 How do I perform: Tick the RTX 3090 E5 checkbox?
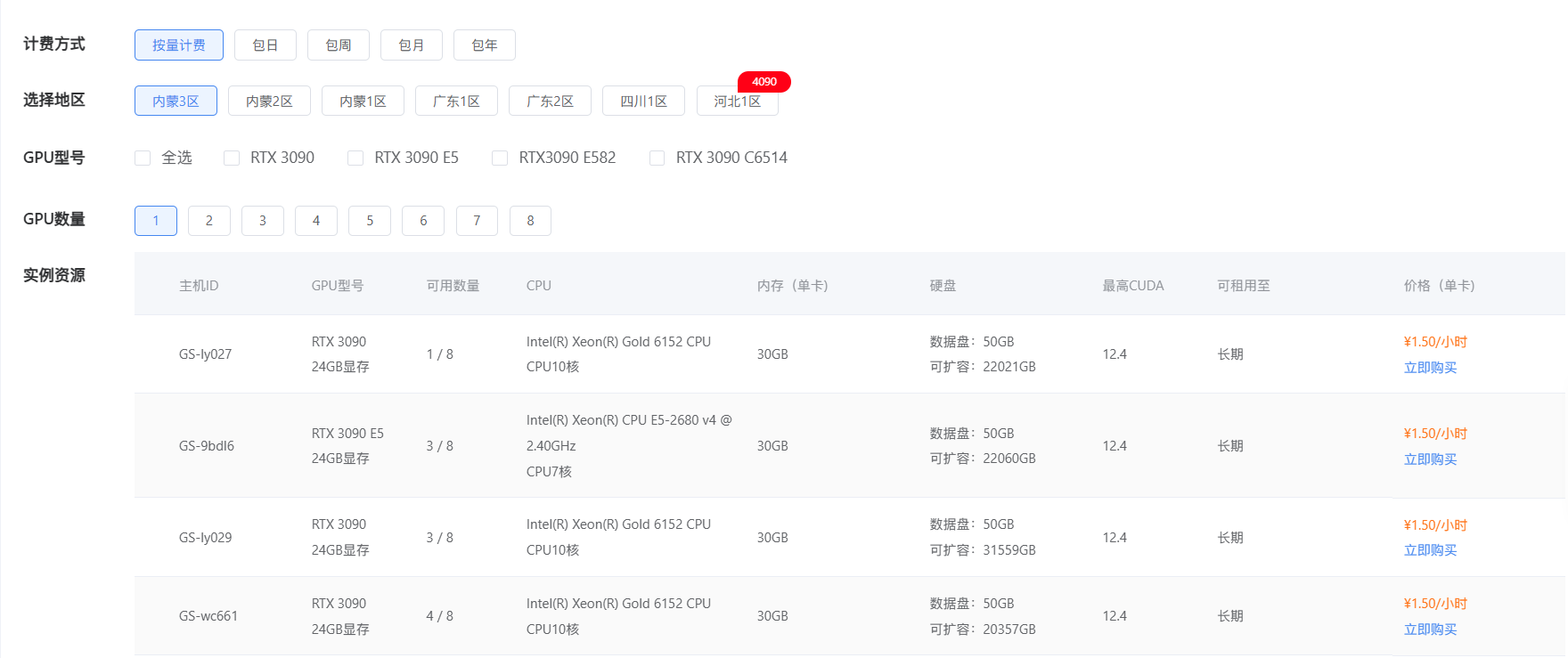tap(355, 158)
